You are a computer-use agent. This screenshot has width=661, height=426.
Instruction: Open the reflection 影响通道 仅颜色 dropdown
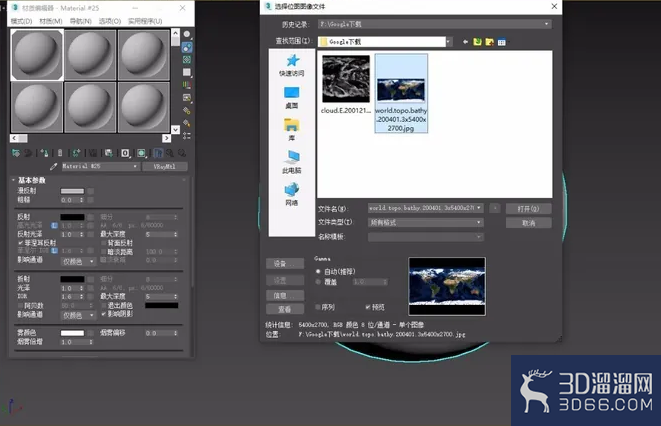[x=78, y=262]
